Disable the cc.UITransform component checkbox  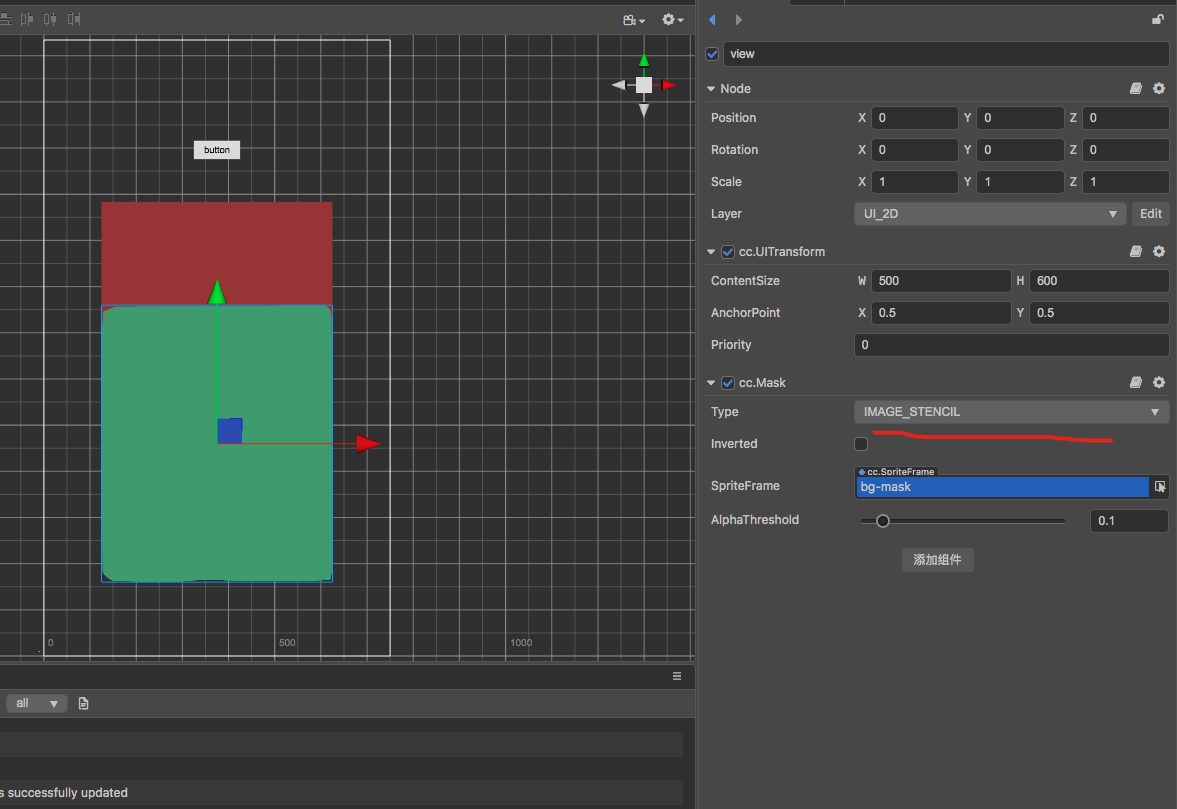coord(728,252)
